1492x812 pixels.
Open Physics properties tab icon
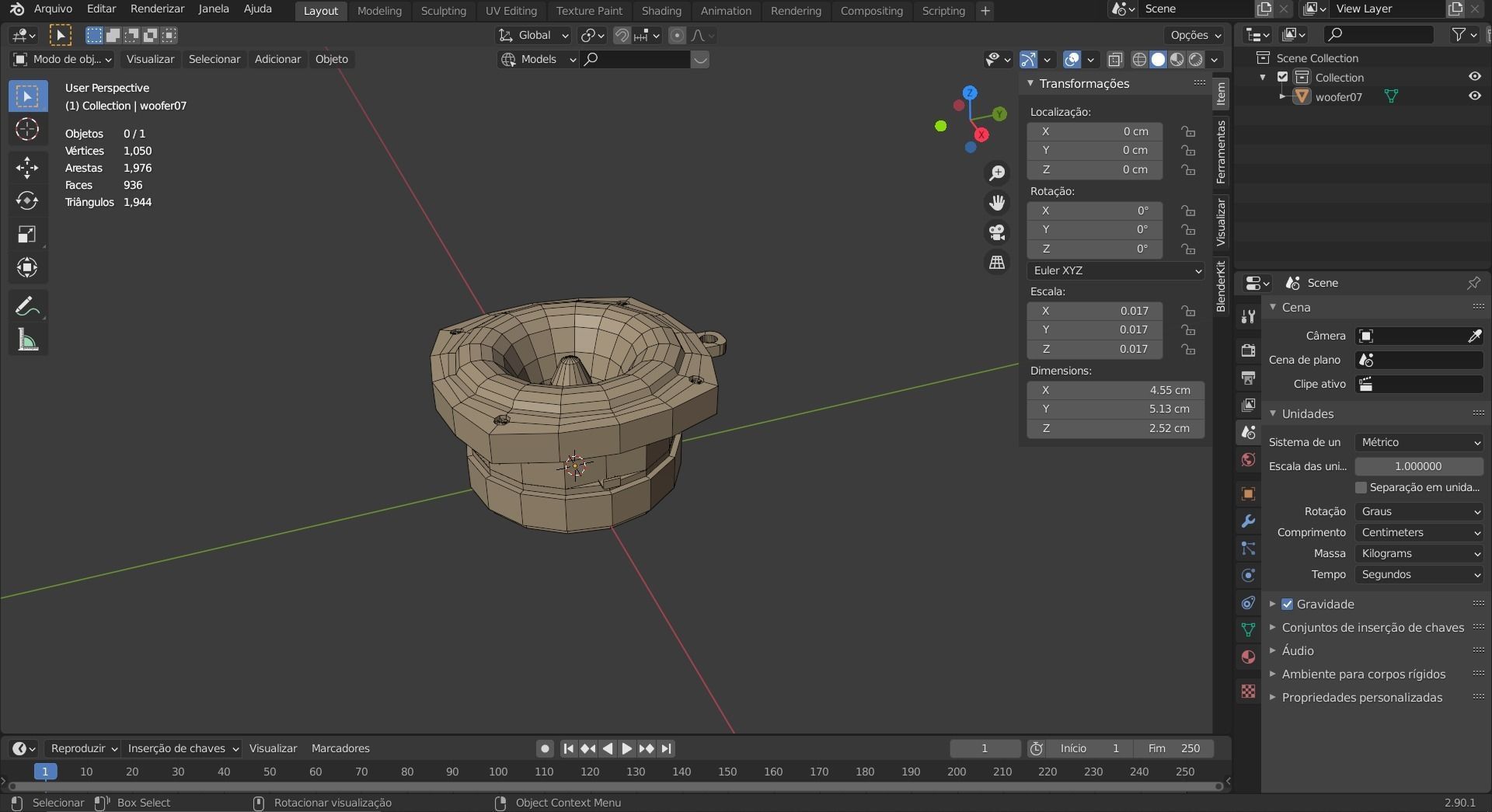tap(1248, 575)
